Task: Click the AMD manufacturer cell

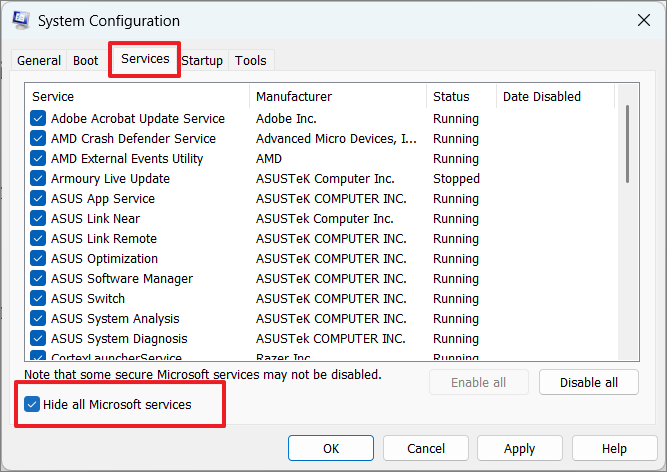Action: coord(268,159)
